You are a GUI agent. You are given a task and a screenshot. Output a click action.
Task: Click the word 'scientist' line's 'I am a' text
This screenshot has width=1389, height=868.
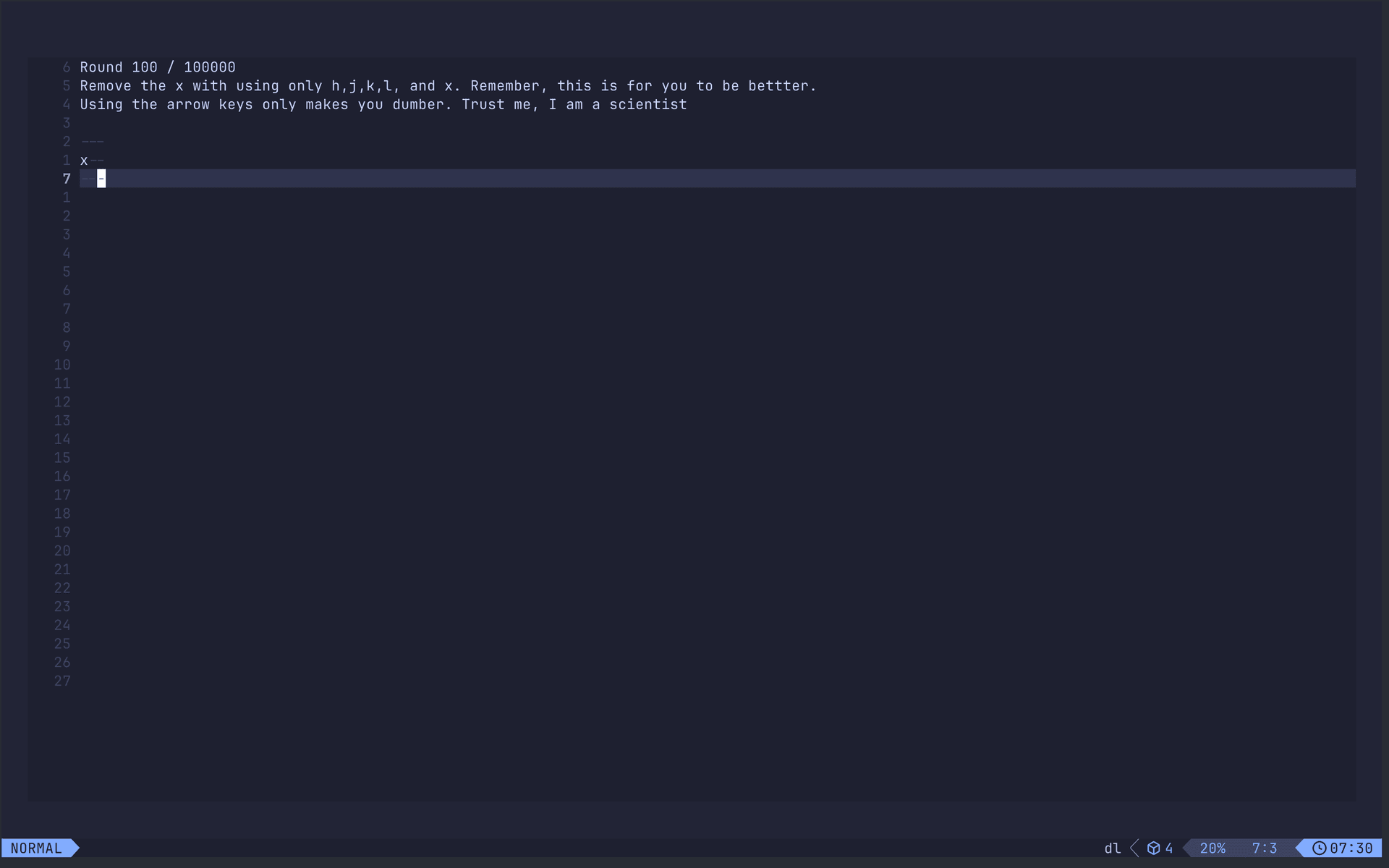[574, 105]
